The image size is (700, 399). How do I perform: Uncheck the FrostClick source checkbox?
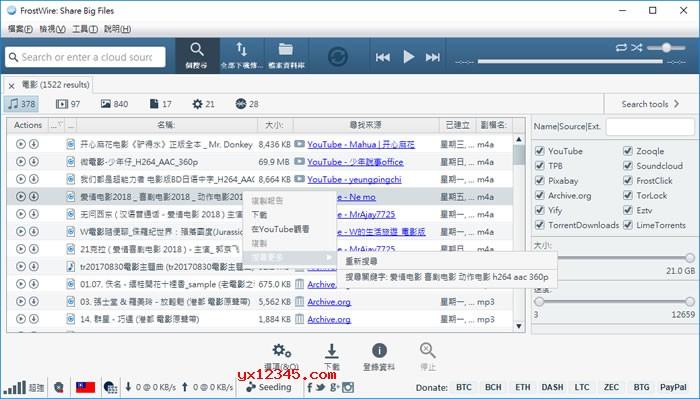coord(628,180)
